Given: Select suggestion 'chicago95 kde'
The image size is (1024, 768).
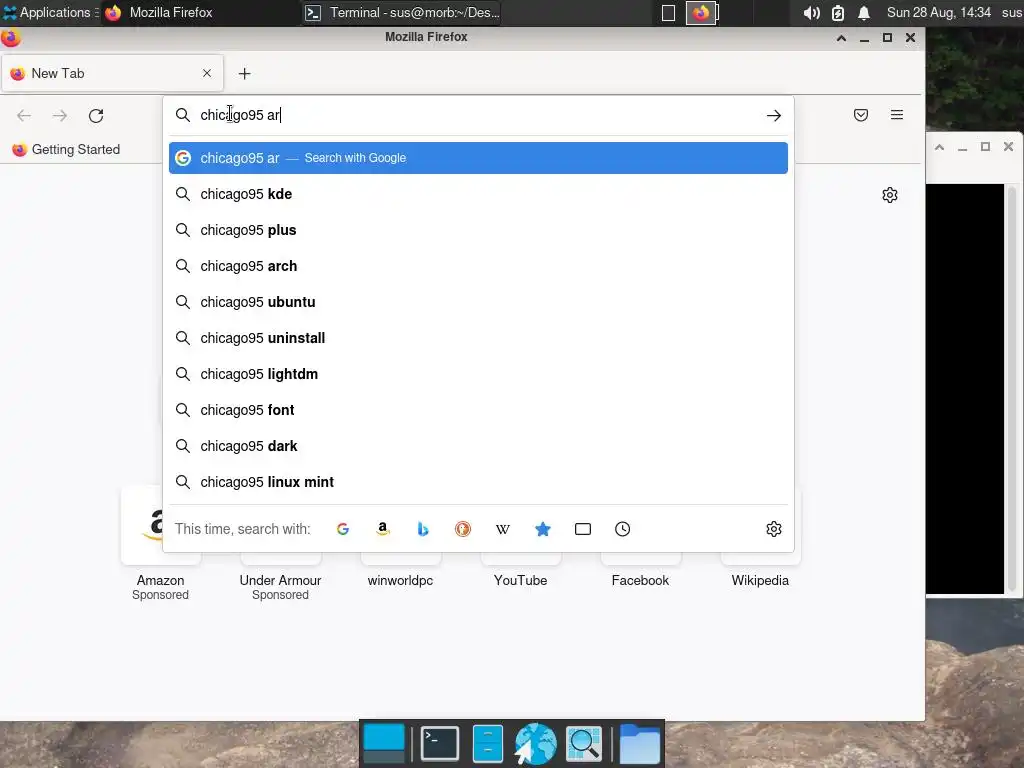Looking at the screenshot, I should coord(478,194).
